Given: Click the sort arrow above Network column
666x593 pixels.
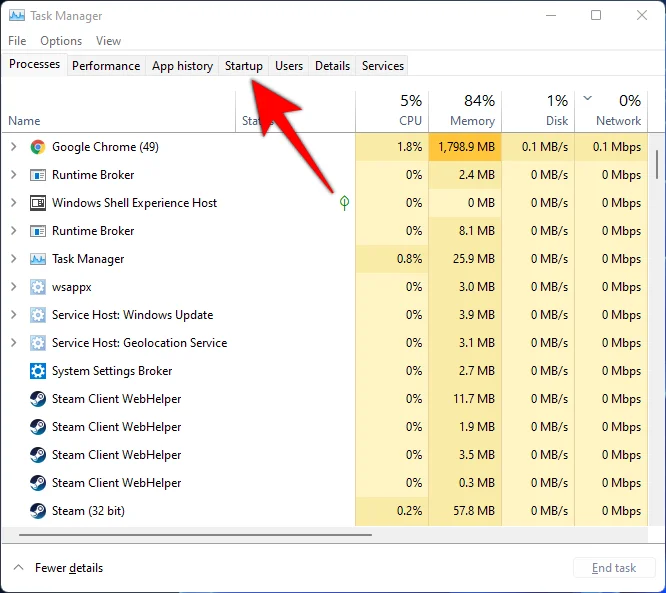Looking at the screenshot, I should pyautogui.click(x=587, y=99).
